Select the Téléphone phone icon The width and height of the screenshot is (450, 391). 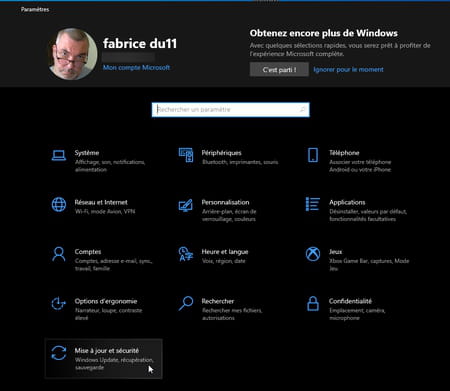pyautogui.click(x=313, y=155)
